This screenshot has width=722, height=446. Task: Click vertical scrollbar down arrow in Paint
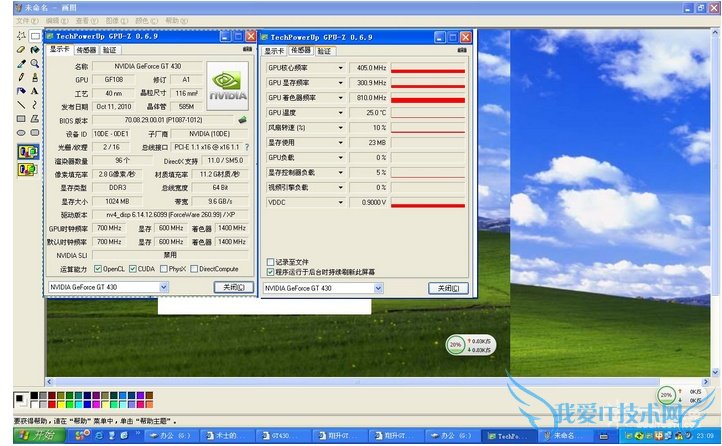[x=715, y=372]
